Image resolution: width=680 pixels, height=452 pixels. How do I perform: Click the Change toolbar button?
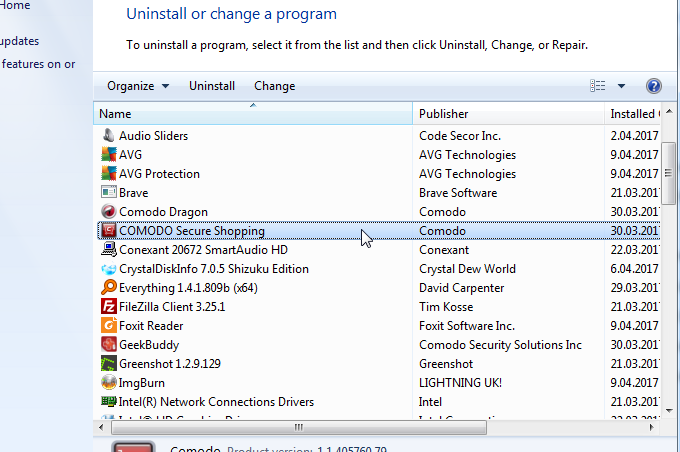274,86
